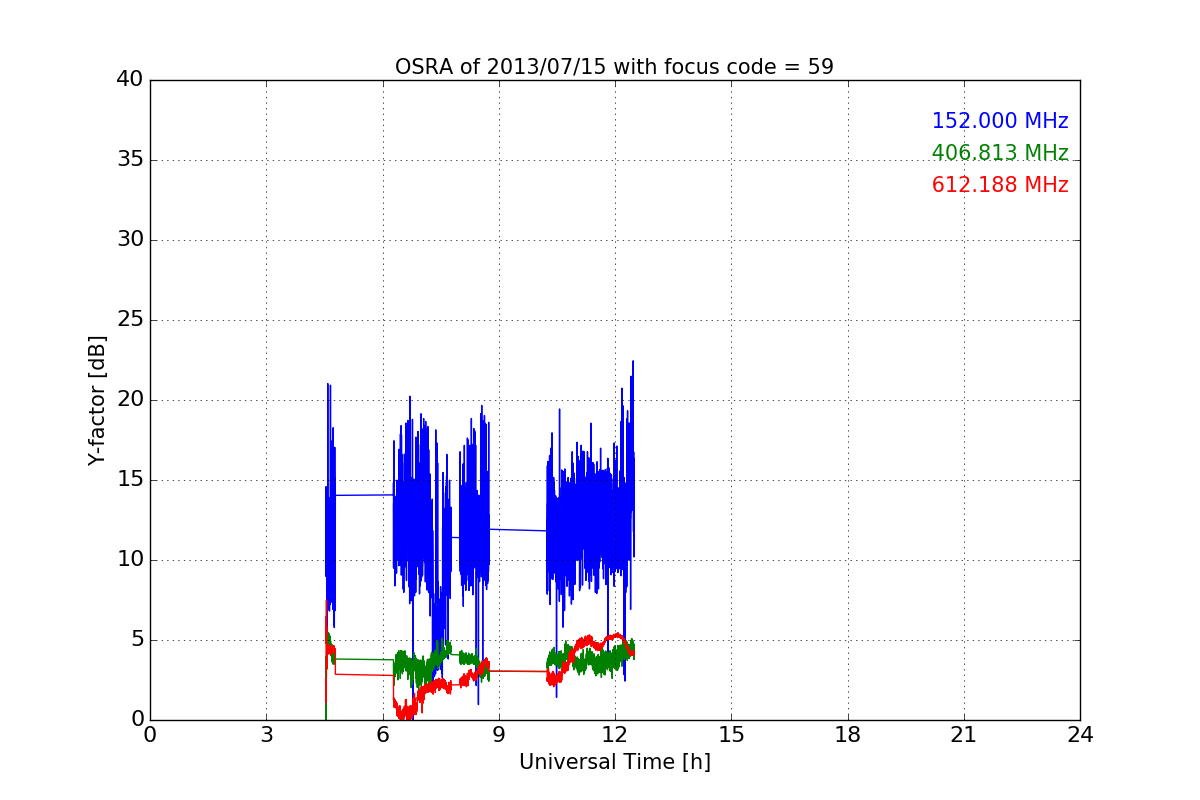Select the red 612.188 MHz legend label
Image resolution: width=1200 pixels, height=800 pixels.
coord(1000,185)
